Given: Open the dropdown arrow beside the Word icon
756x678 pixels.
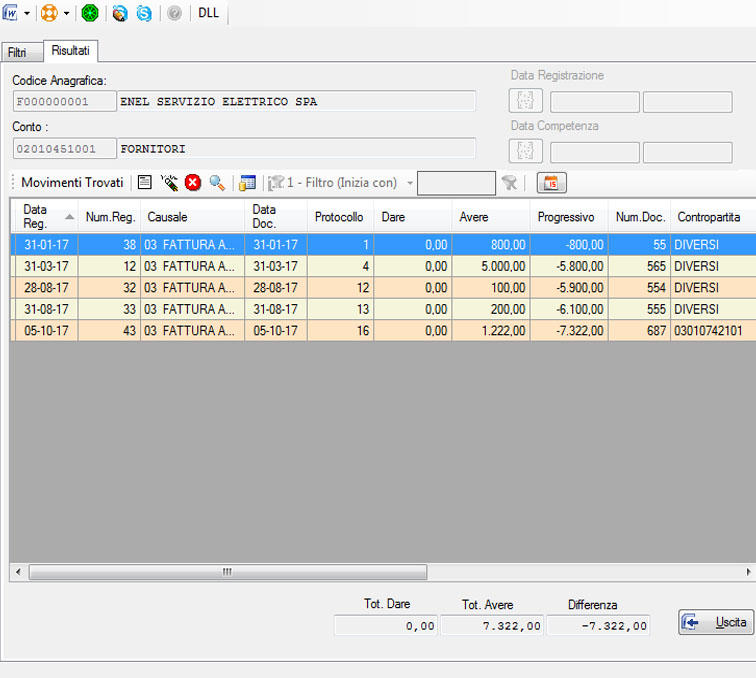Looking at the screenshot, I should click(x=27, y=14).
